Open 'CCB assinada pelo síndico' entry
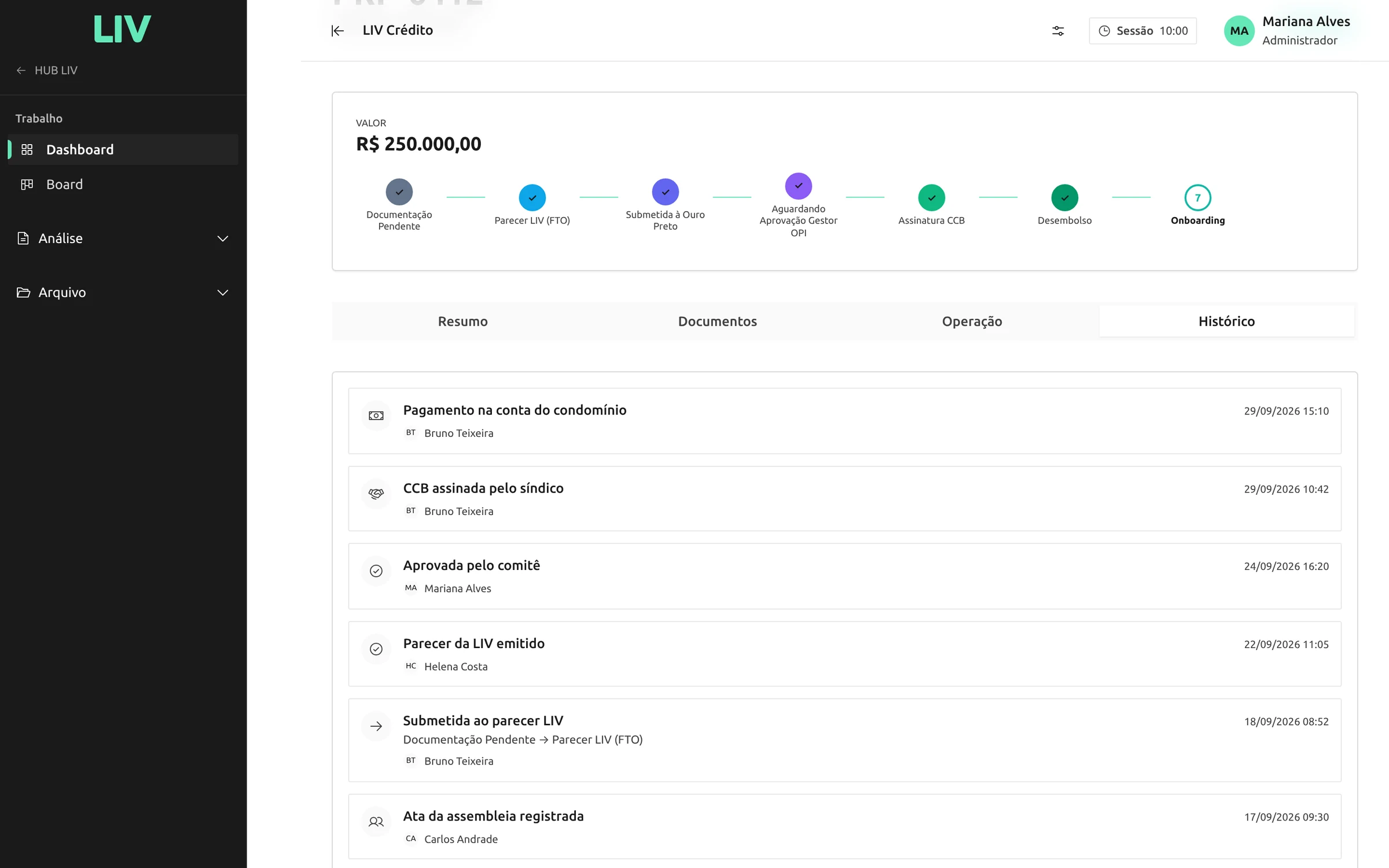Image resolution: width=1389 pixels, height=868 pixels. click(845, 498)
